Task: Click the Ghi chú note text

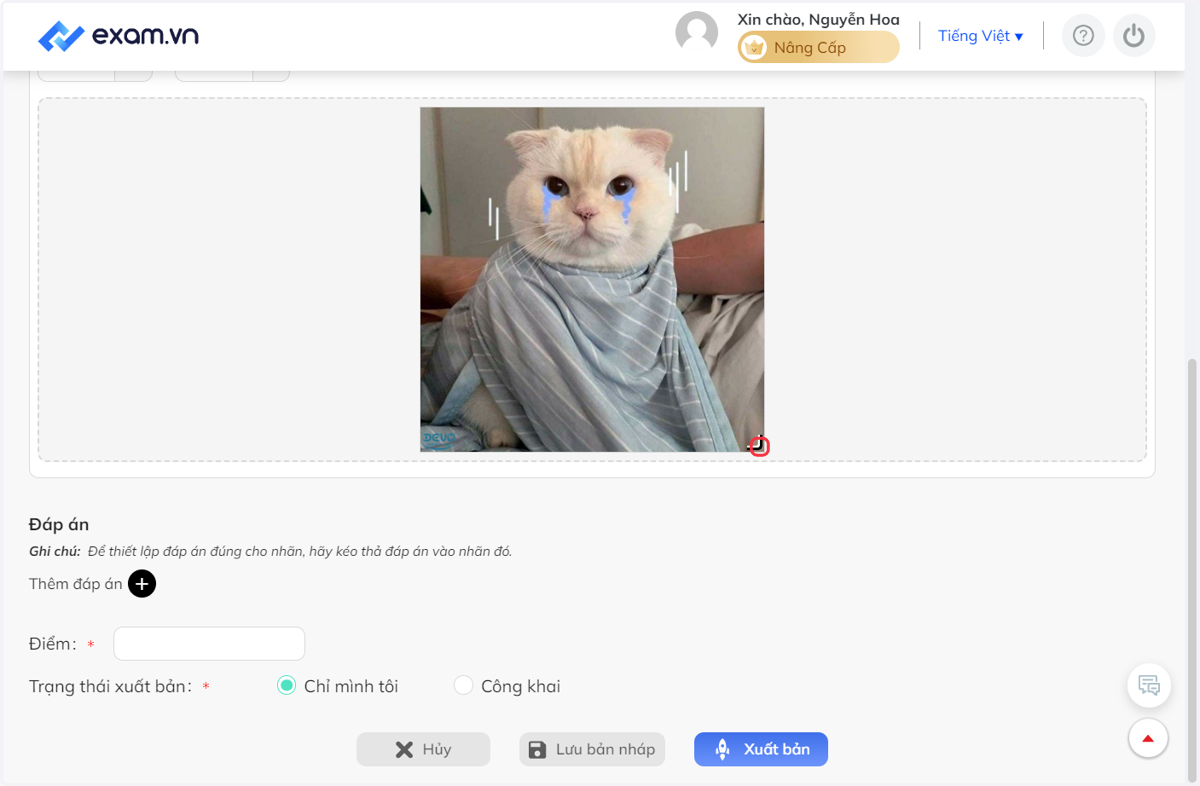Action: (270, 551)
